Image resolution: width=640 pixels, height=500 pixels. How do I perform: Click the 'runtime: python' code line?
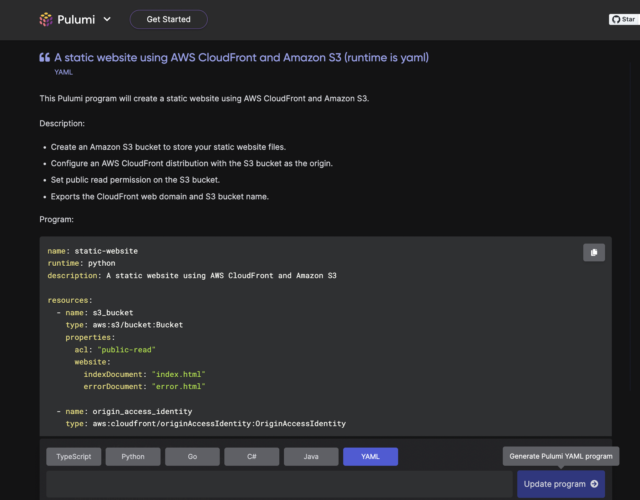81,263
